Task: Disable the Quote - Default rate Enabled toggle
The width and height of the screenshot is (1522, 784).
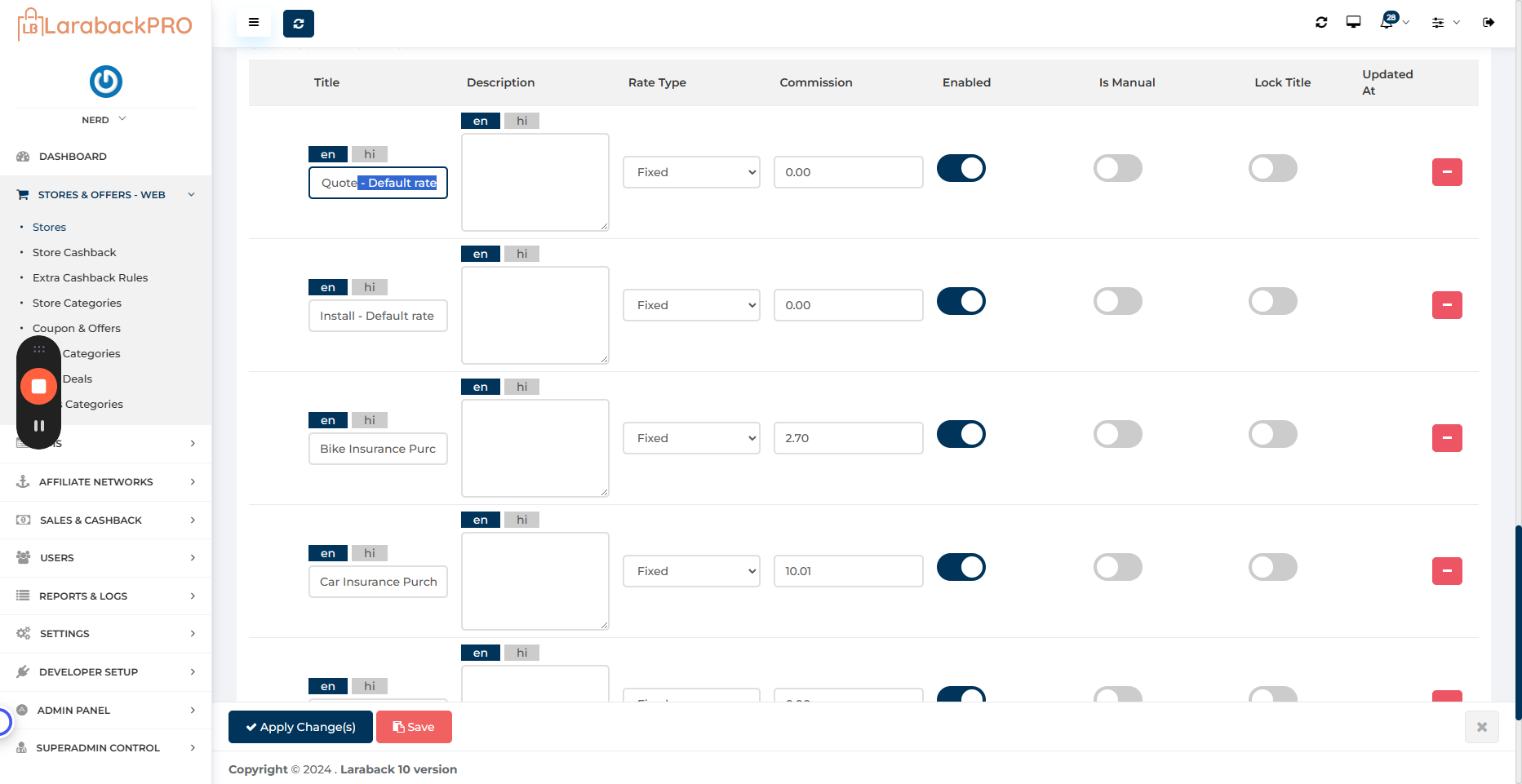Action: (x=961, y=168)
